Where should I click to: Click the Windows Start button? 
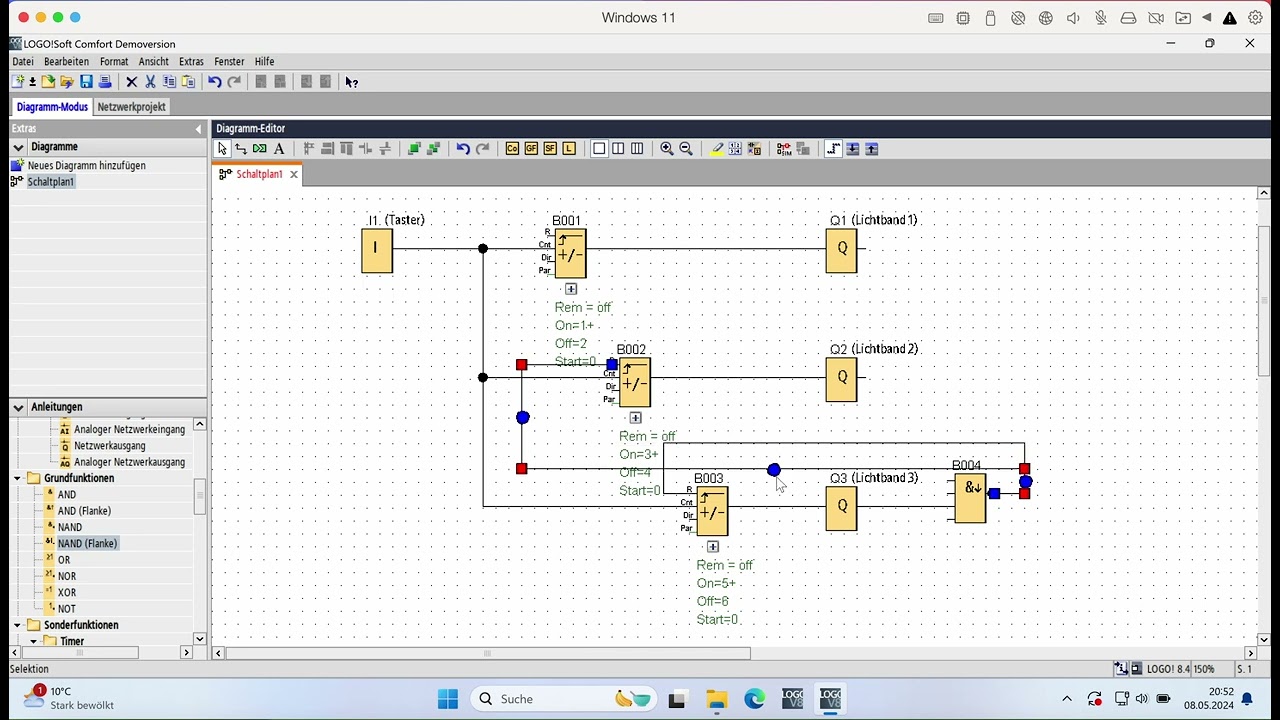coord(447,699)
